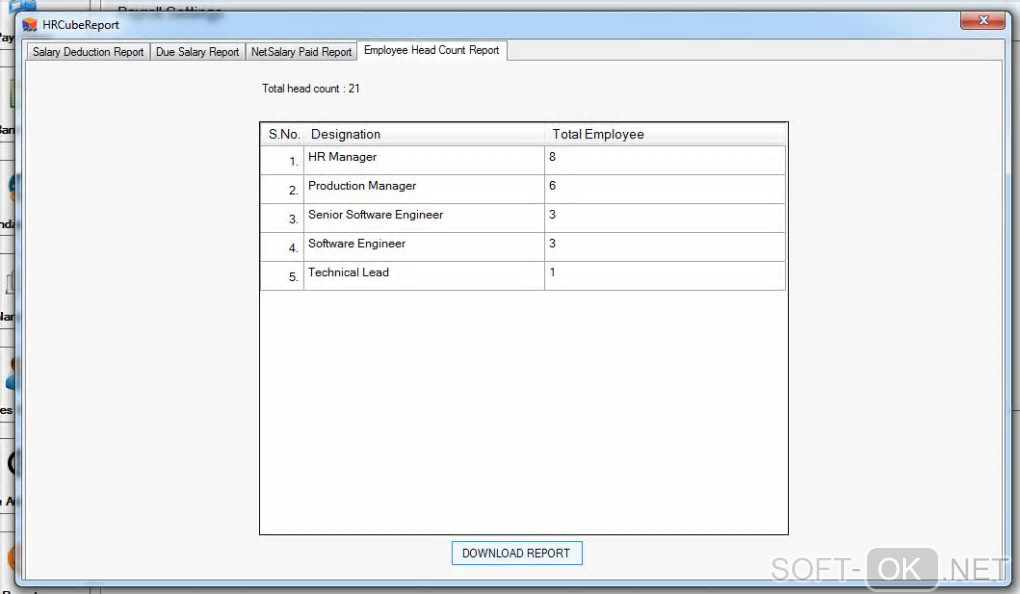
Task: Open the Salary Deduction Report tab
Action: click(x=88, y=52)
